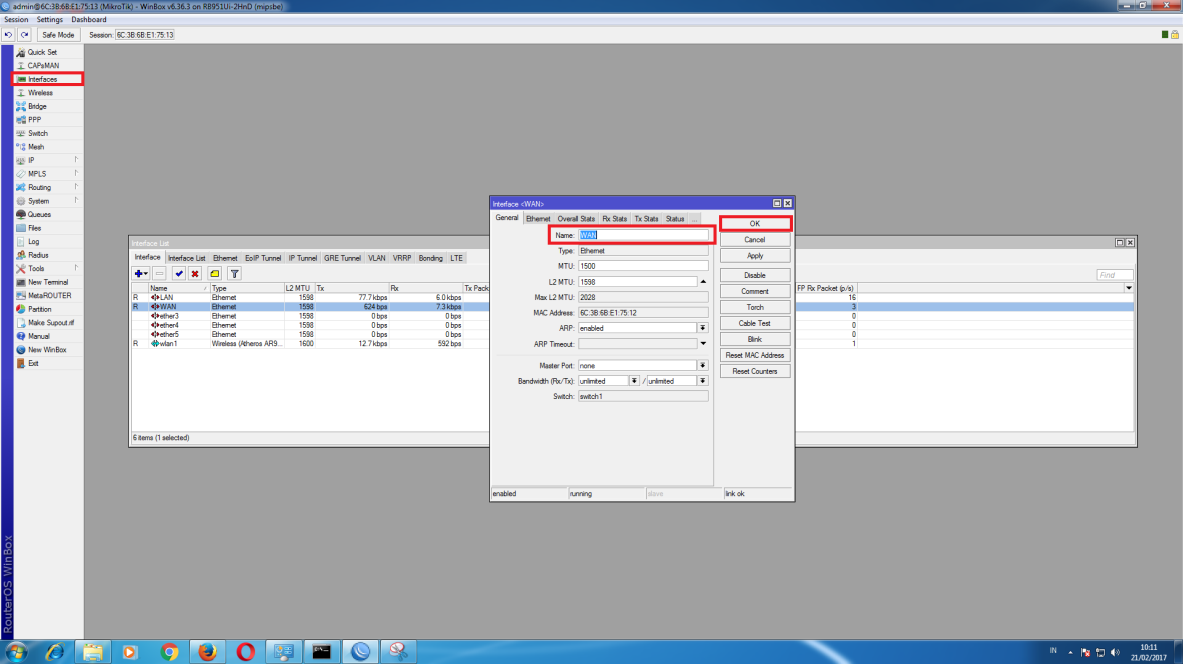Image resolution: width=1183 pixels, height=664 pixels.
Task: Open Log from the sidebar
Action: point(33,241)
